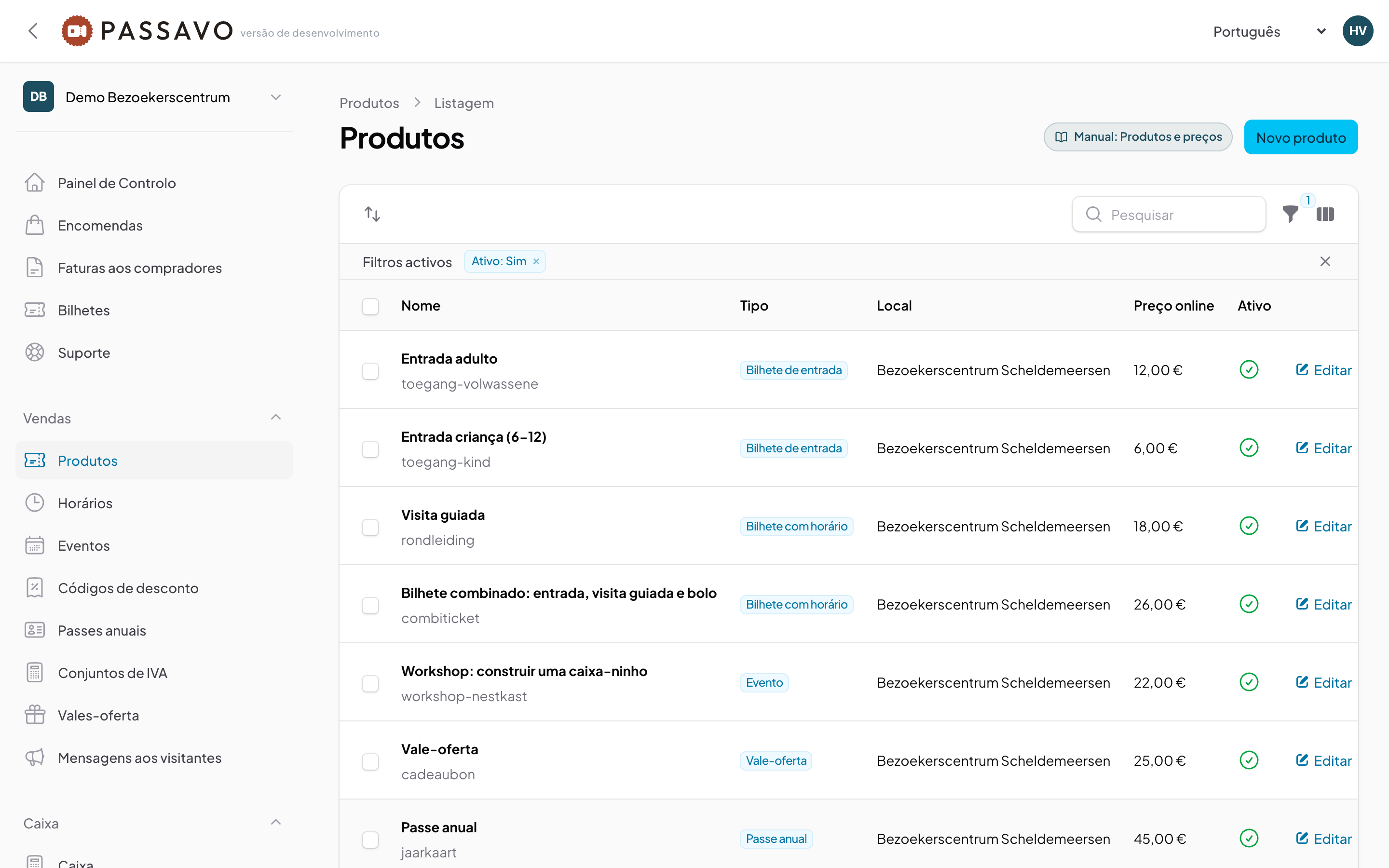Tick checkbox for Visita guiada
The width and height of the screenshot is (1389, 868).
[x=370, y=527]
